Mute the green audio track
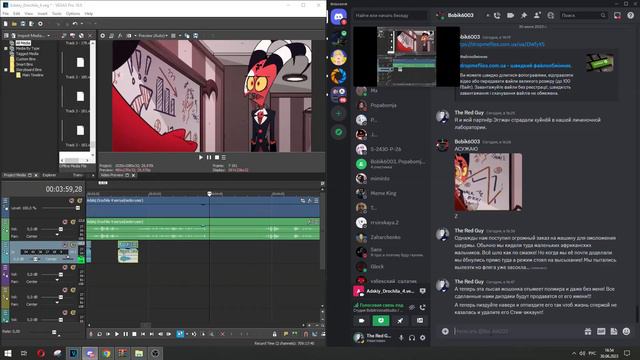640x360 pixels. [x=64, y=222]
